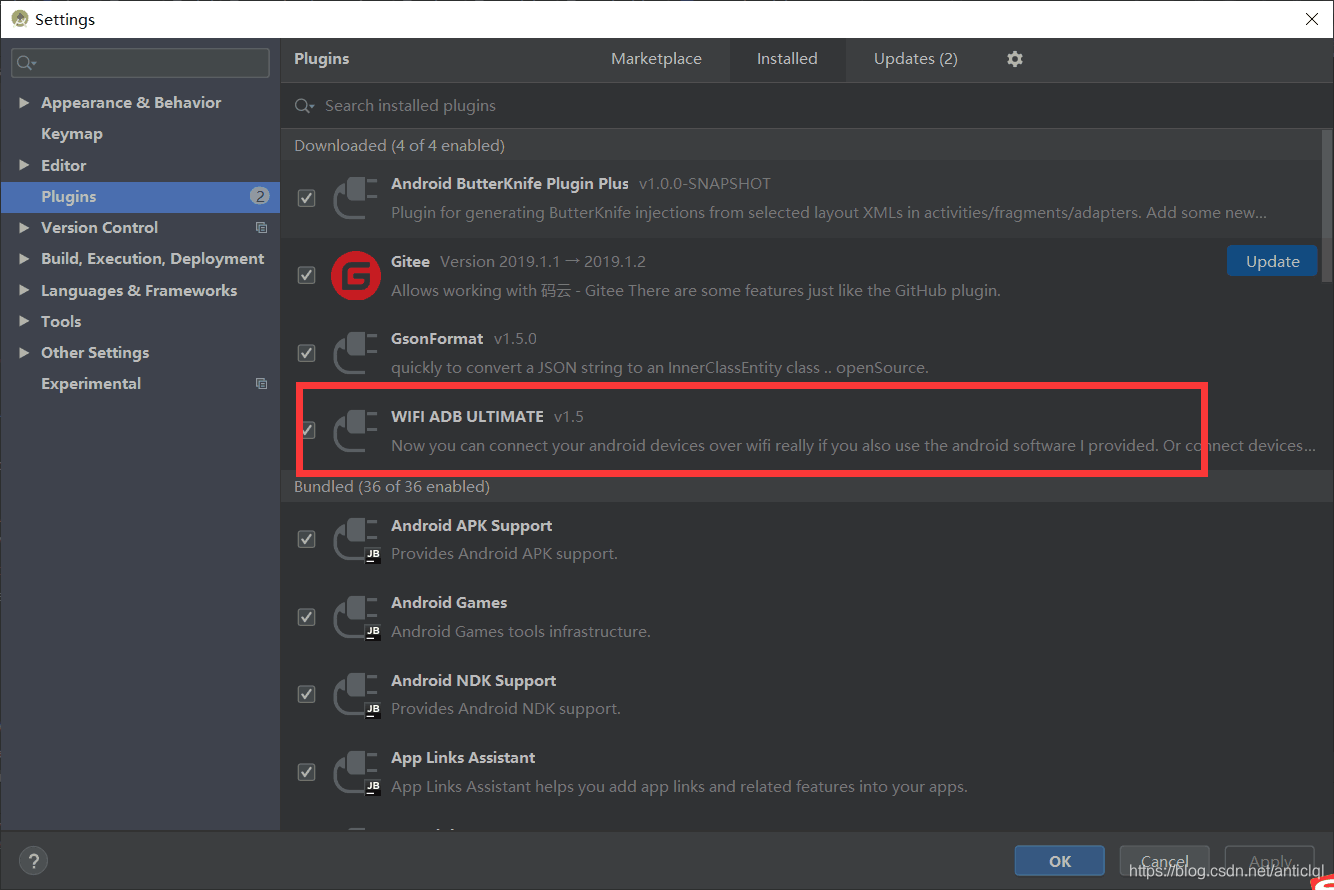Click the Plugins updates badge showing 2

[259, 196]
